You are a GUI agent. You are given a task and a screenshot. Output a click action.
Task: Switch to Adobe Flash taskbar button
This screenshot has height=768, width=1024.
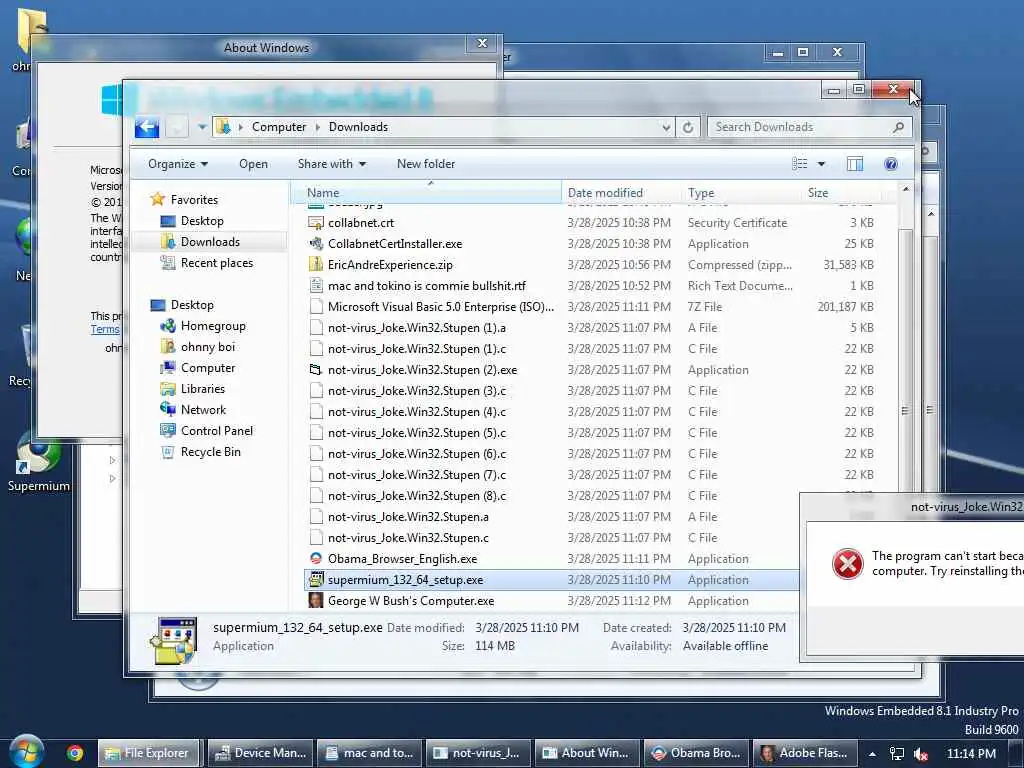point(805,753)
